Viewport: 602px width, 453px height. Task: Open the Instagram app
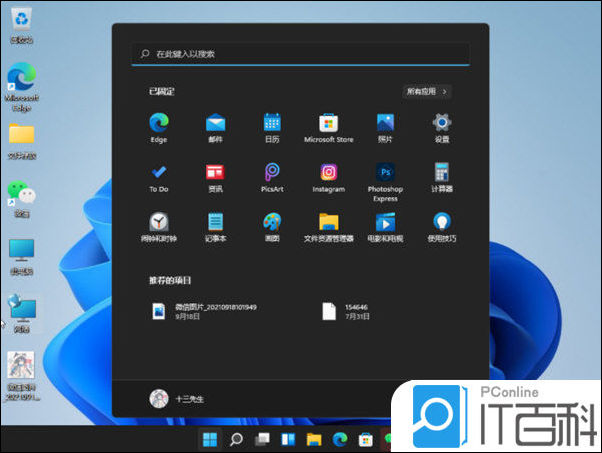point(329,178)
